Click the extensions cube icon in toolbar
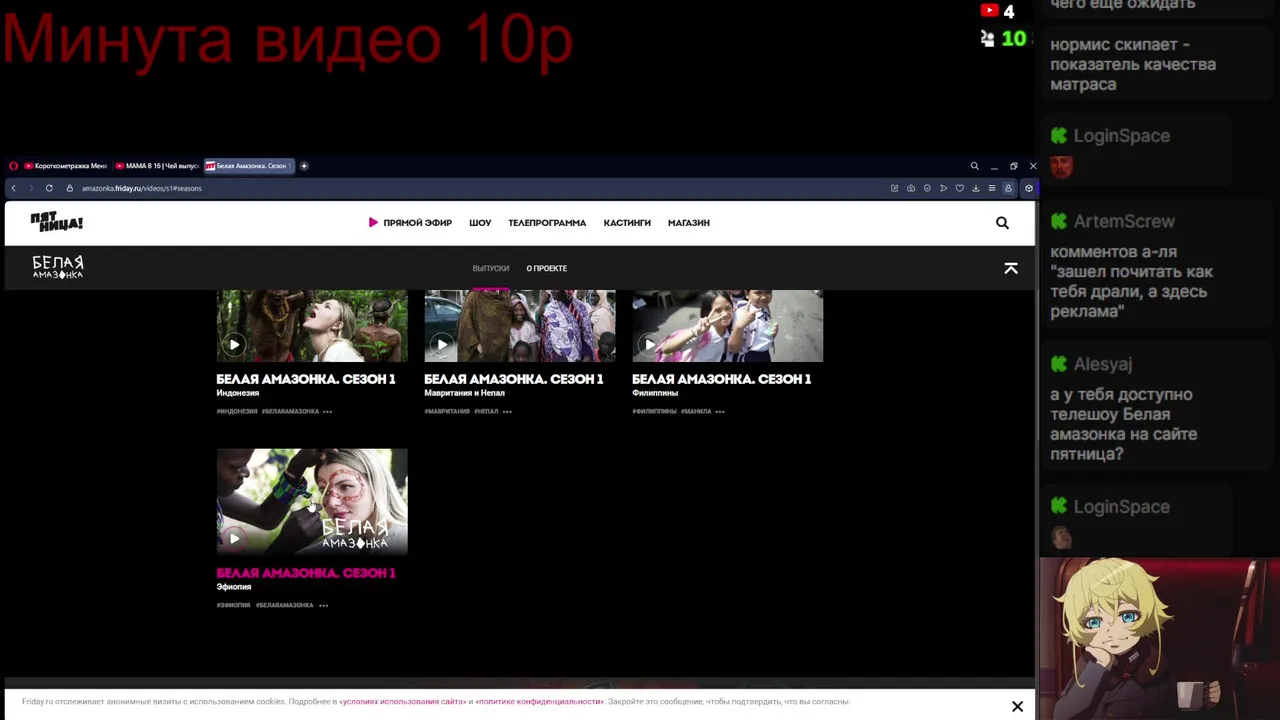Image resolution: width=1280 pixels, height=720 pixels. (1029, 188)
